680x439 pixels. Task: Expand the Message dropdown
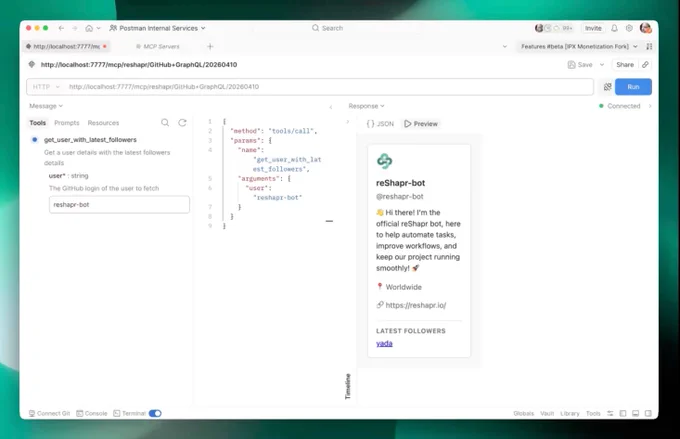[46, 106]
